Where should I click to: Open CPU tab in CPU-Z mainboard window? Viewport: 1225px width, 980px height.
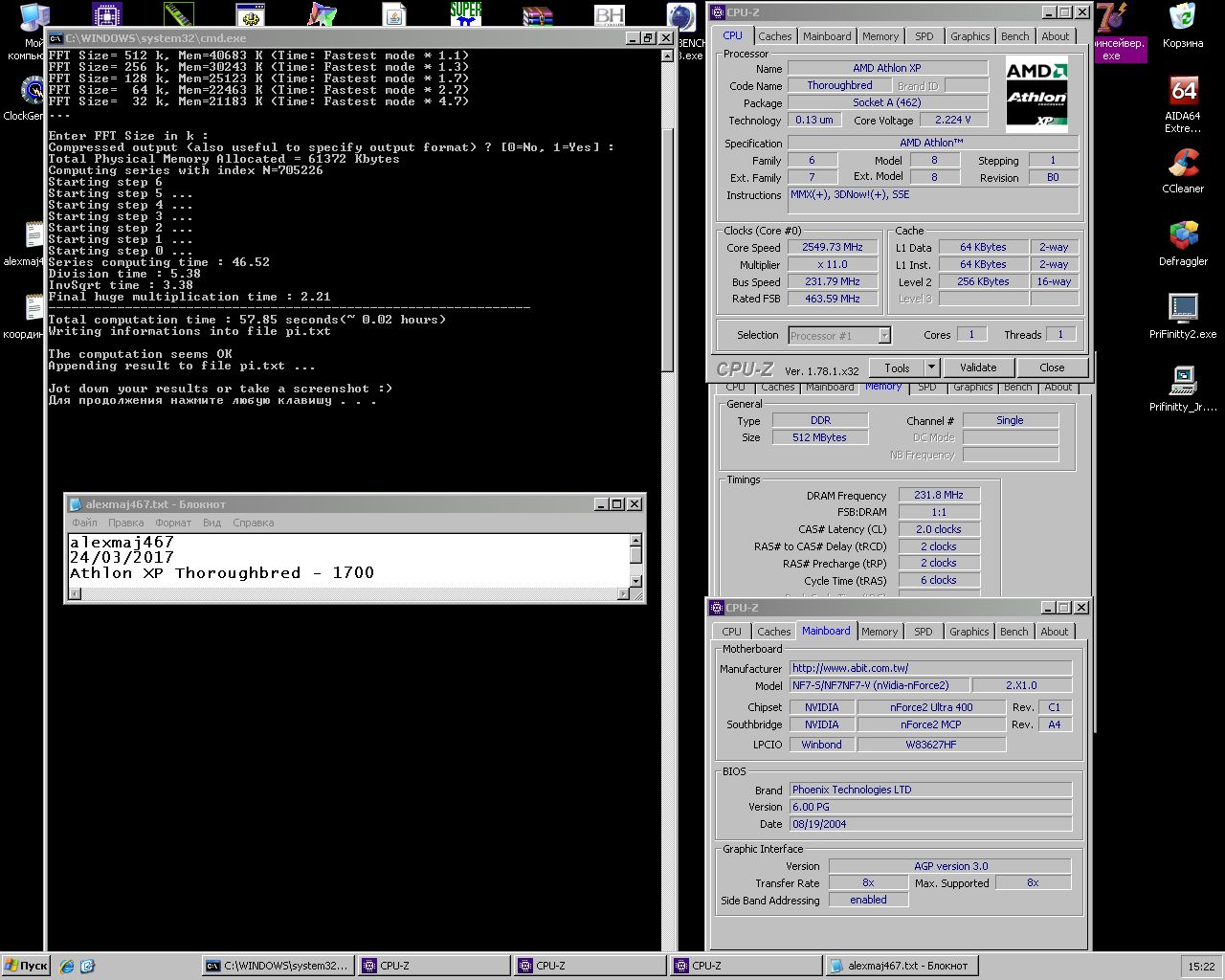pos(732,632)
